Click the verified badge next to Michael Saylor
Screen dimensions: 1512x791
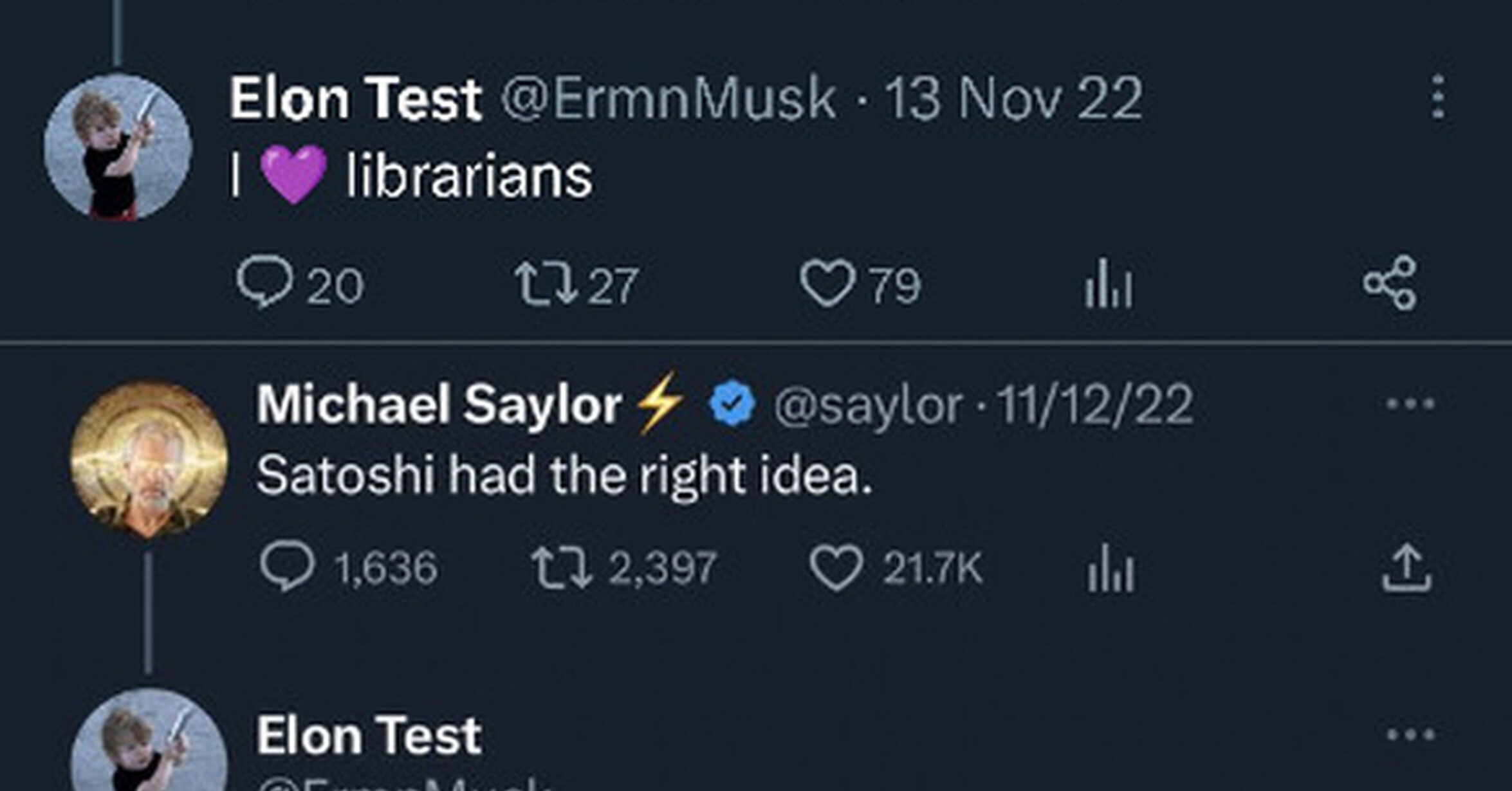pos(732,404)
